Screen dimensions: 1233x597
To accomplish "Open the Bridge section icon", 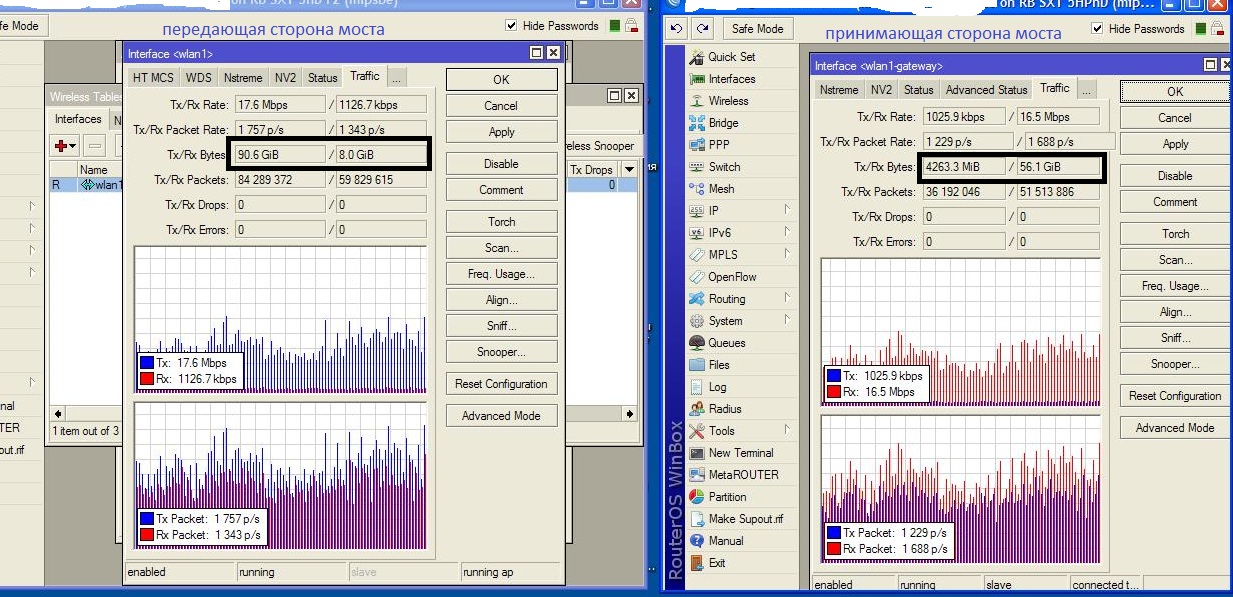I will click(x=697, y=123).
